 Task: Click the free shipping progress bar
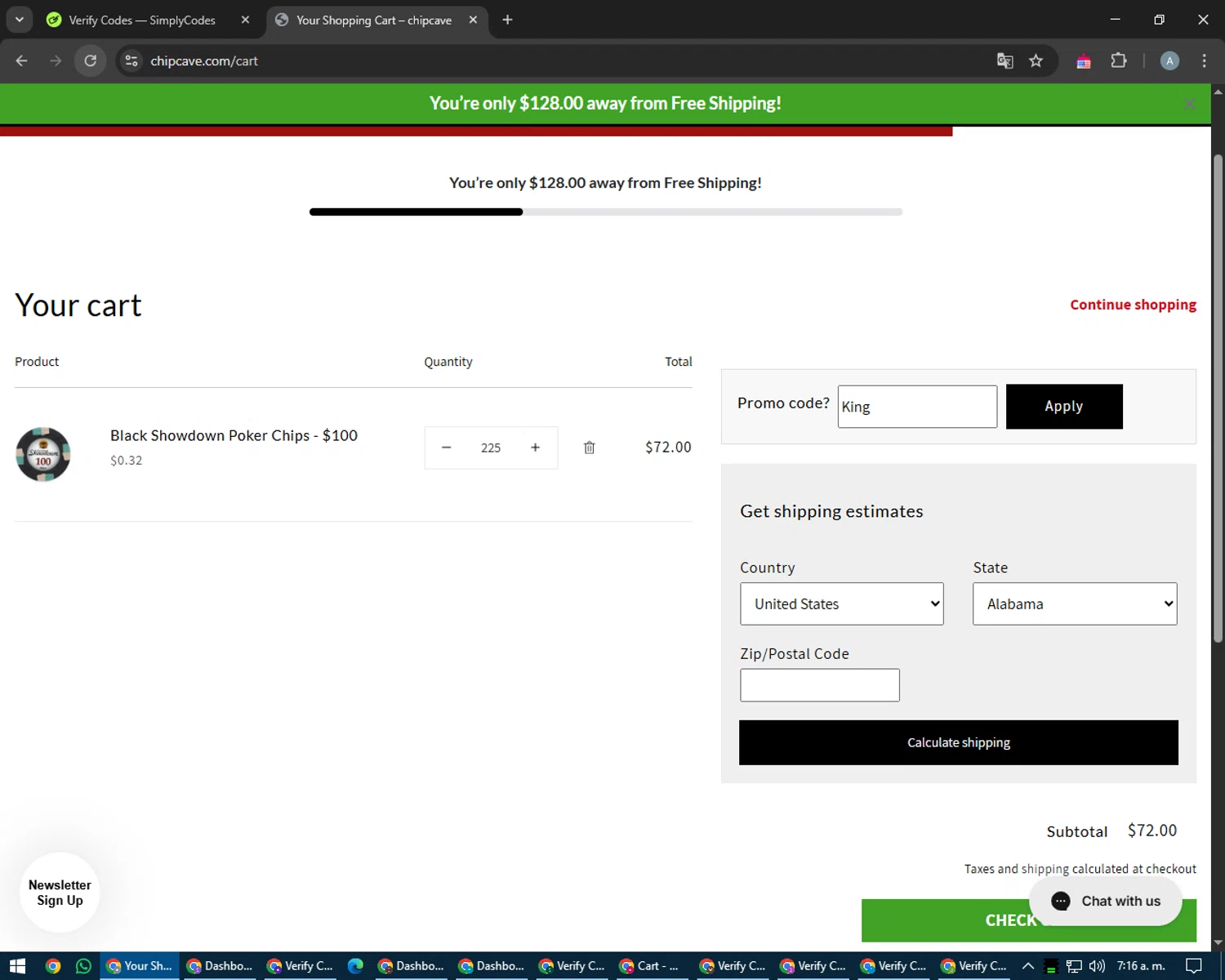click(x=606, y=212)
